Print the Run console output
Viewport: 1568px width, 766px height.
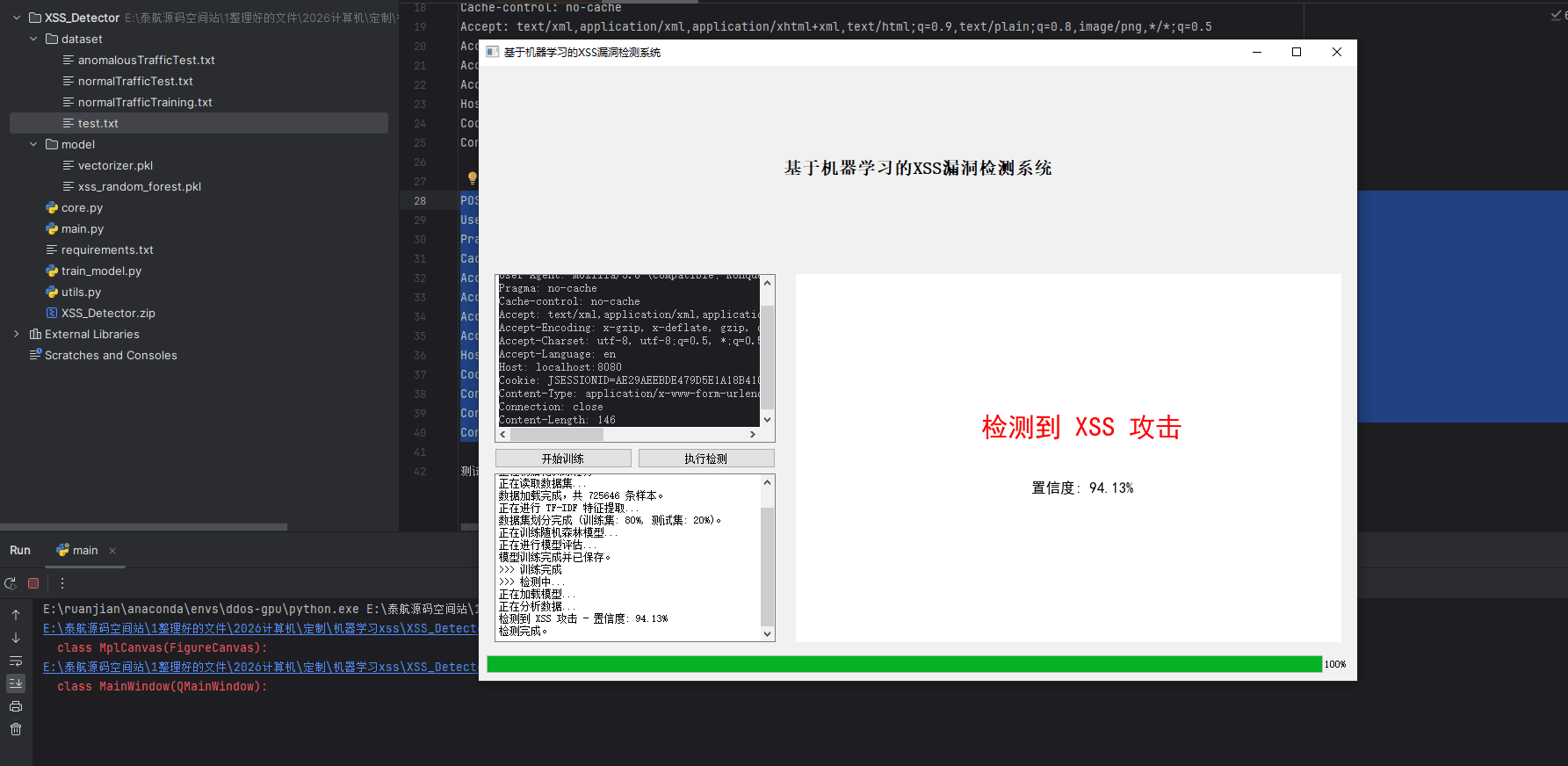click(16, 706)
